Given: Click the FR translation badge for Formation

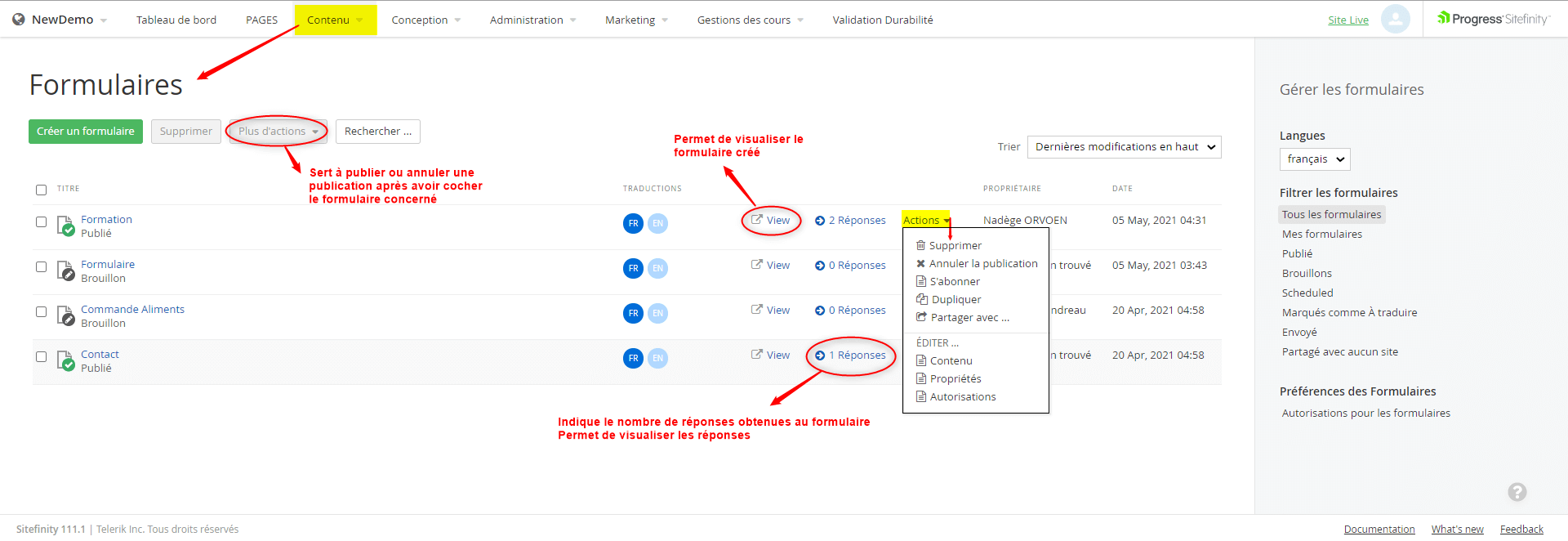Looking at the screenshot, I should [633, 223].
